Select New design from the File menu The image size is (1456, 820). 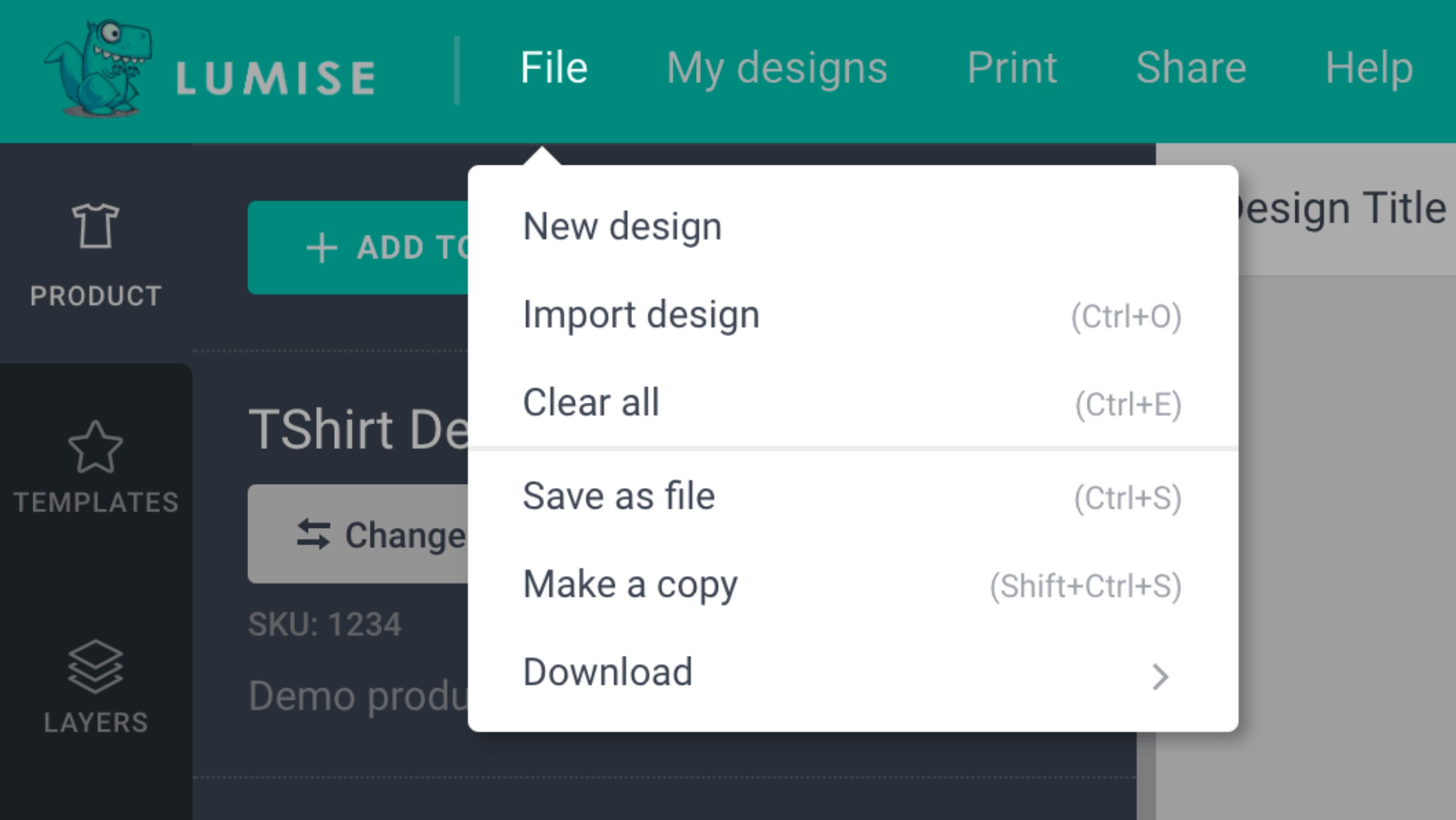point(622,227)
